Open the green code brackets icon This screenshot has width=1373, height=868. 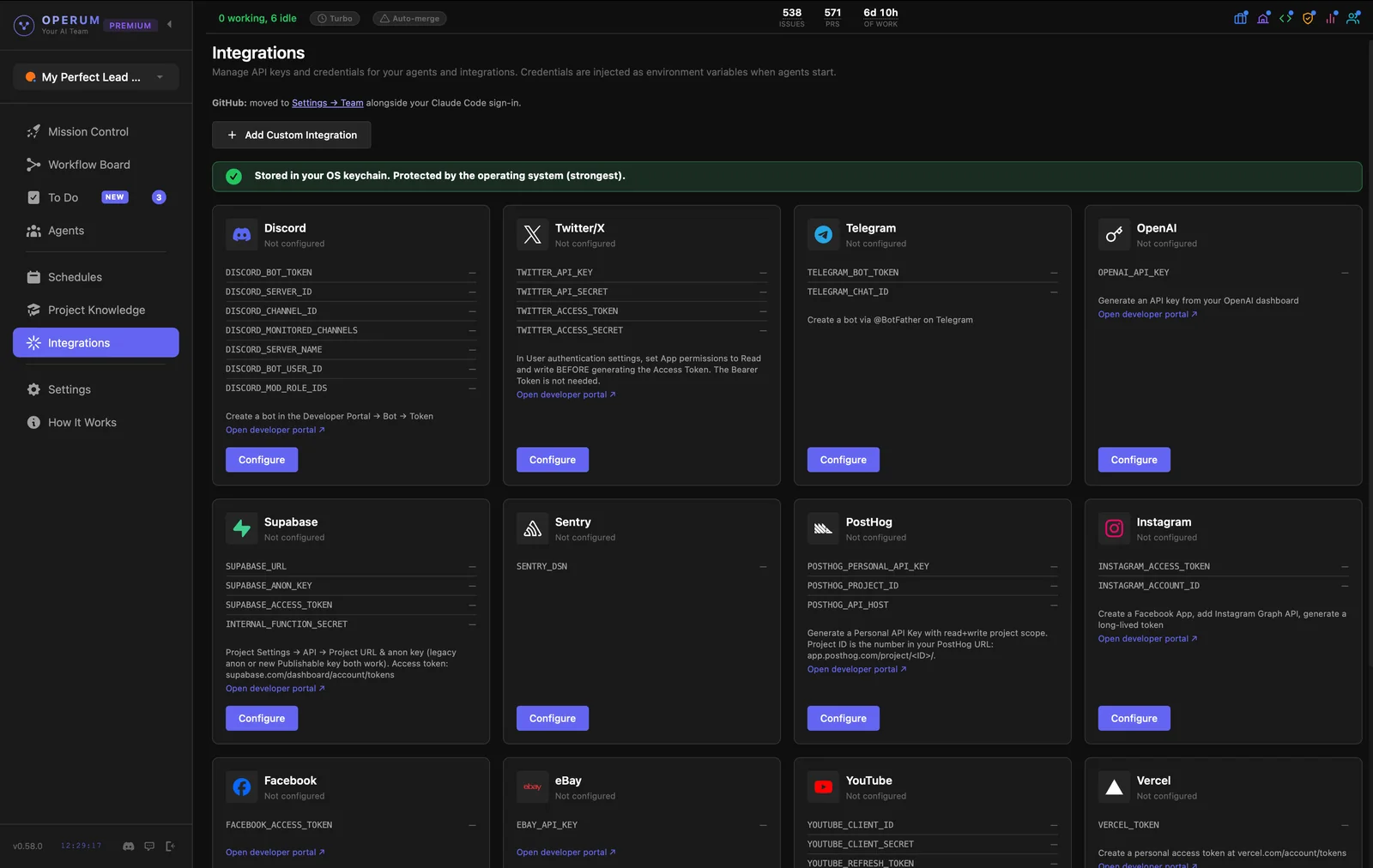pyautogui.click(x=1285, y=18)
